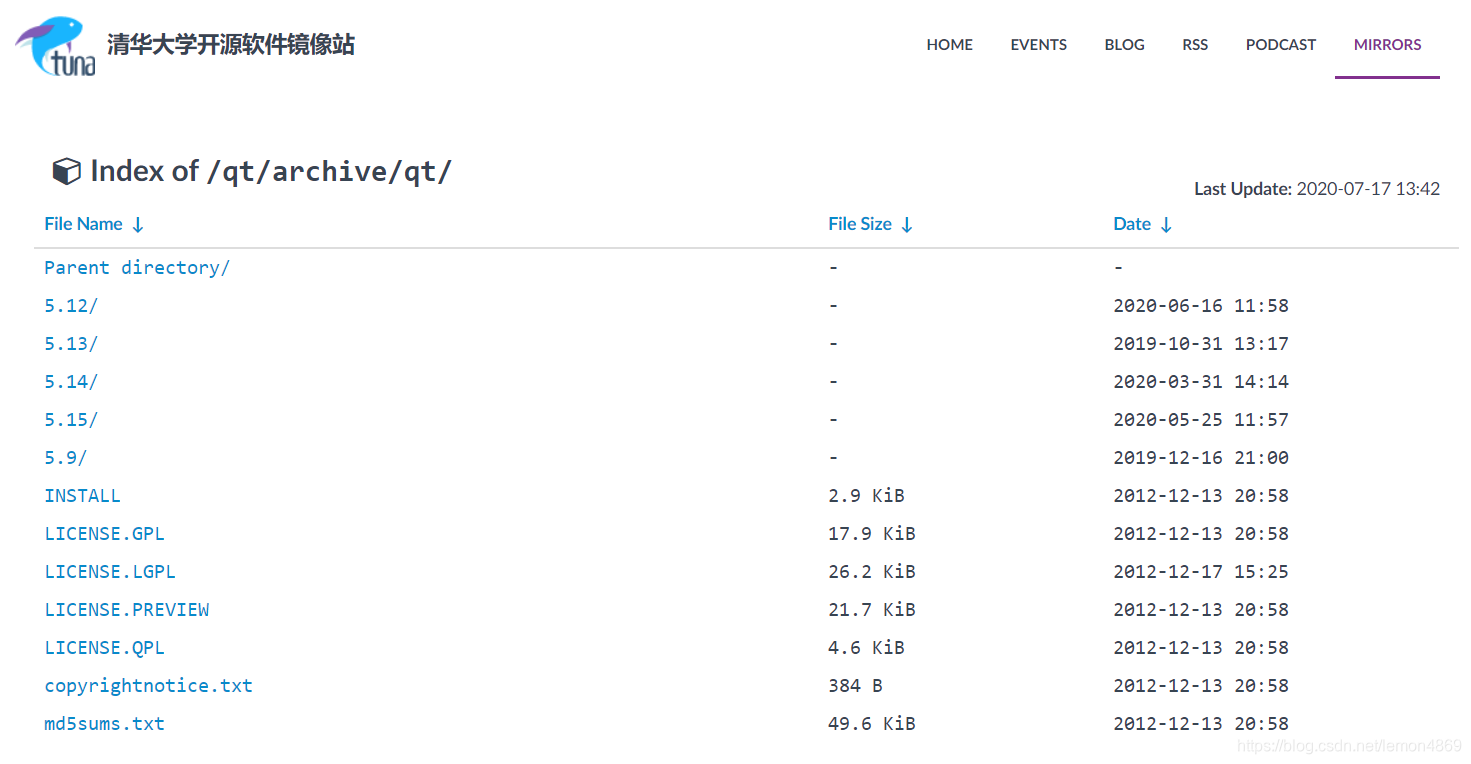
Task: Open md5sums.txt file
Action: pyautogui.click(x=104, y=724)
